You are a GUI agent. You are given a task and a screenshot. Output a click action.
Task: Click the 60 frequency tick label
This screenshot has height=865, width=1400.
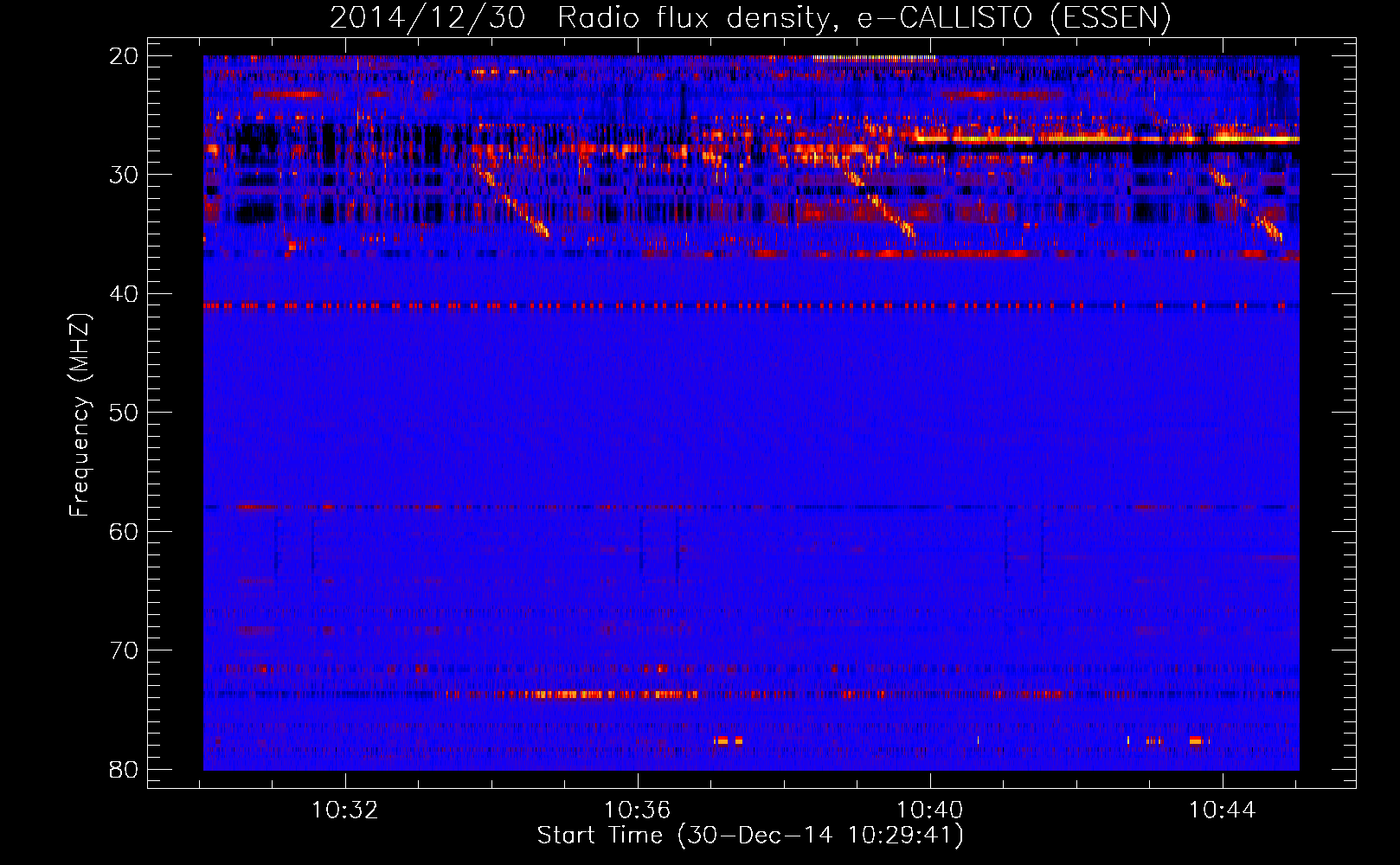click(x=124, y=531)
